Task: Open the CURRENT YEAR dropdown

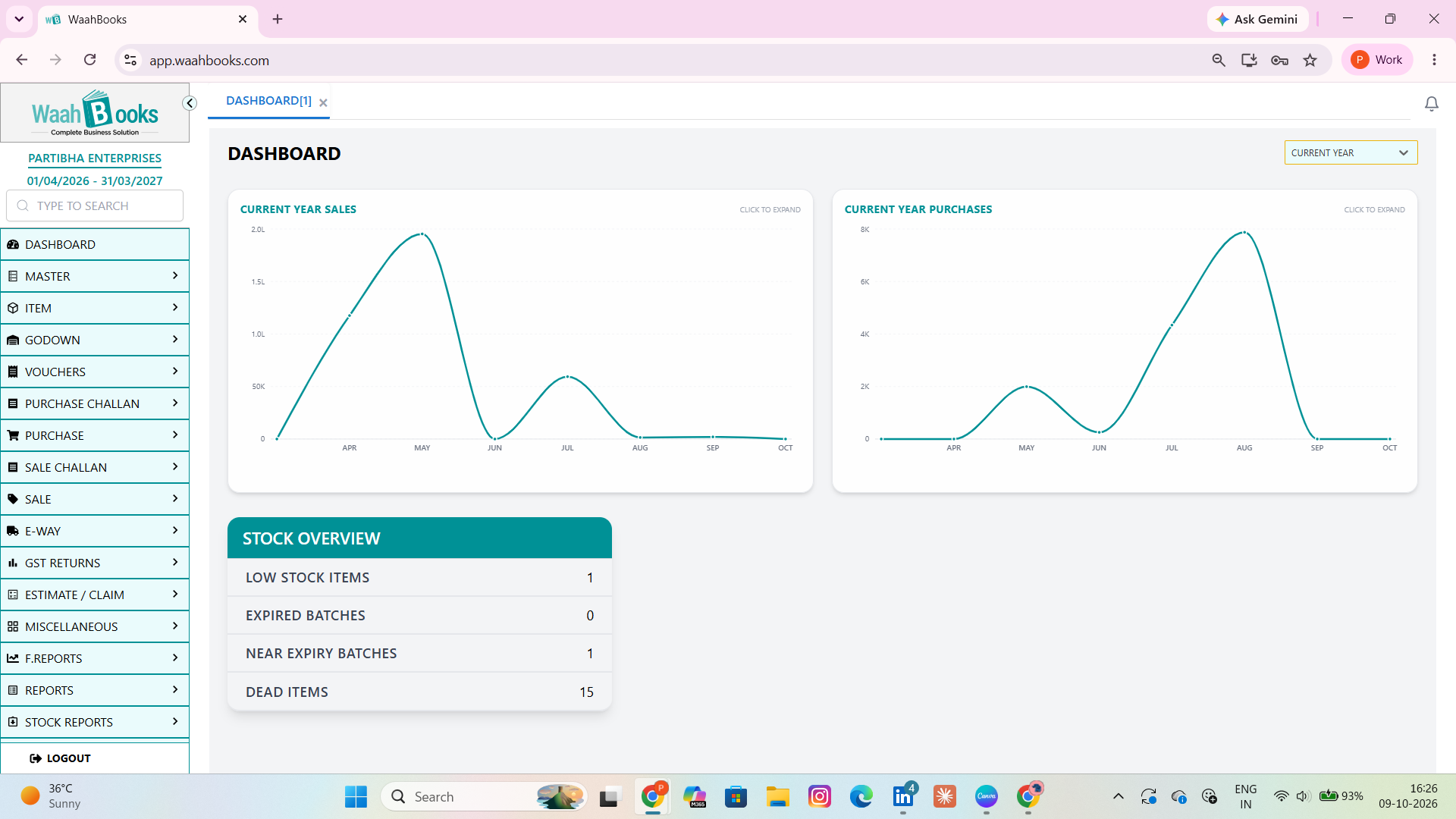Action: click(x=1351, y=152)
